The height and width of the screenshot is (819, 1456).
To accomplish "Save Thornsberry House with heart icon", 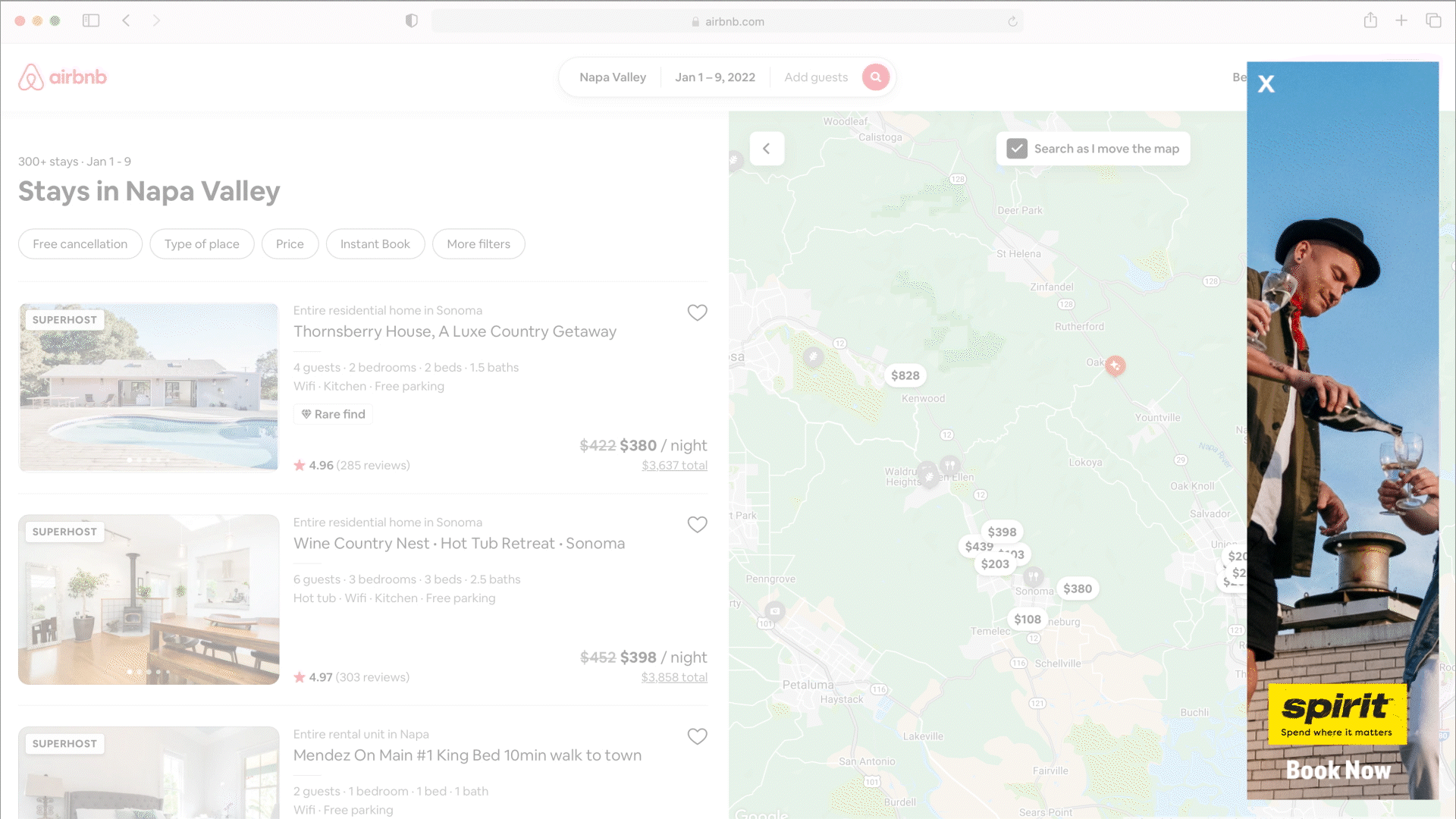I will (x=697, y=312).
